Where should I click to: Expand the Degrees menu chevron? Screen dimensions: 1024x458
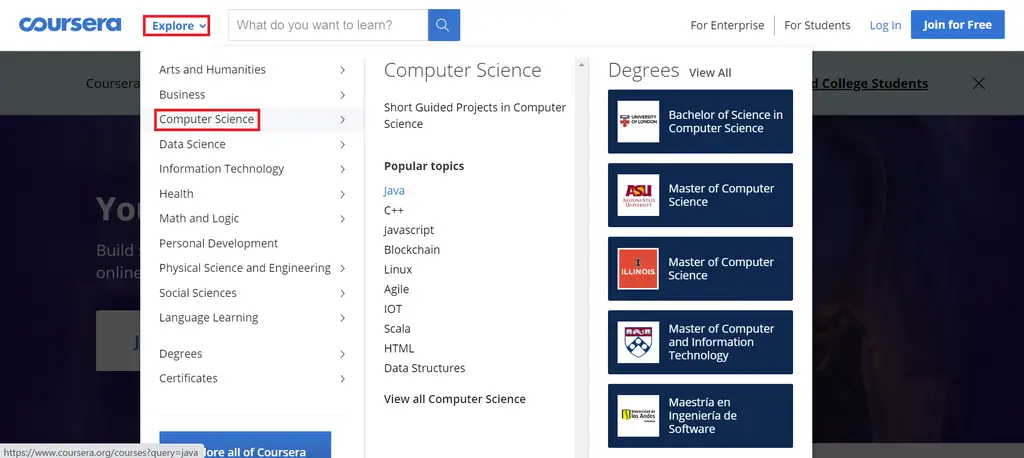pos(342,354)
